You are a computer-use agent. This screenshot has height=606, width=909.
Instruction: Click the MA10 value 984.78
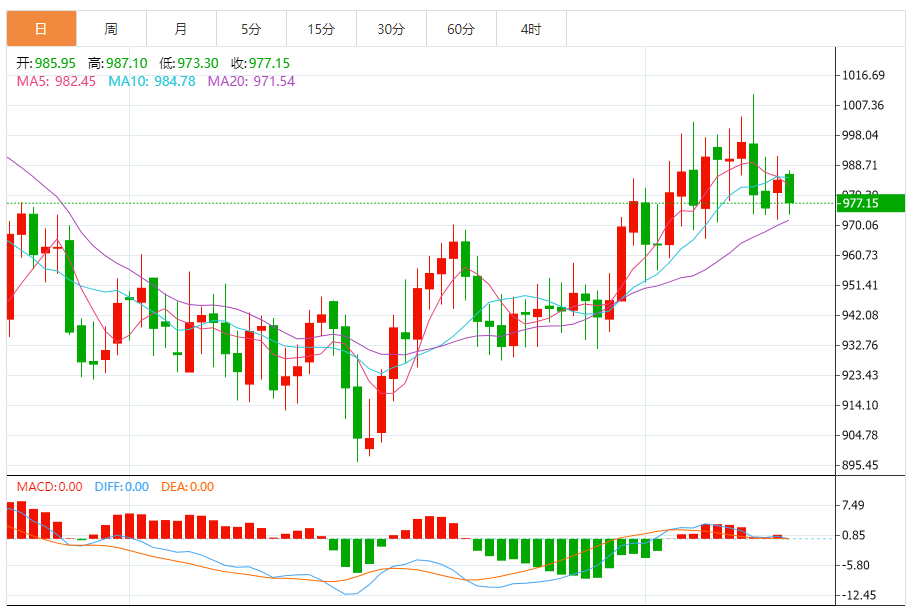click(175, 81)
